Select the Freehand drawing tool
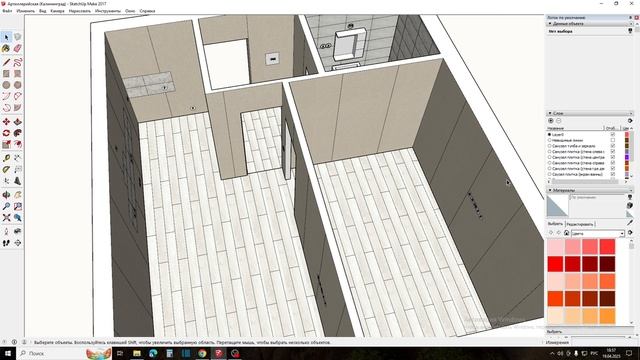 pos(18,62)
